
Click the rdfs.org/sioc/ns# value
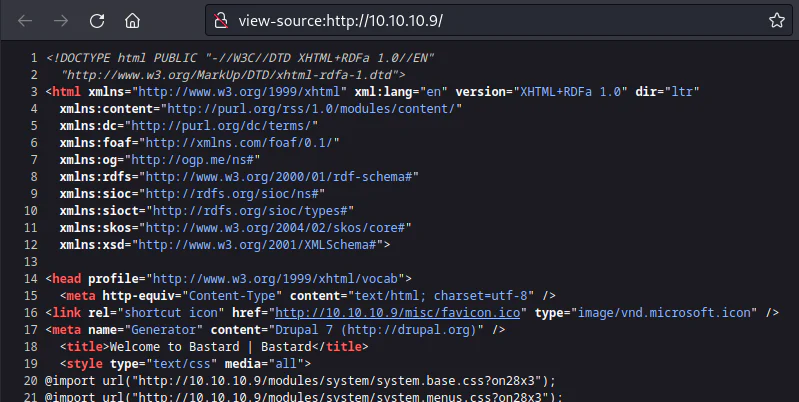click(x=232, y=194)
